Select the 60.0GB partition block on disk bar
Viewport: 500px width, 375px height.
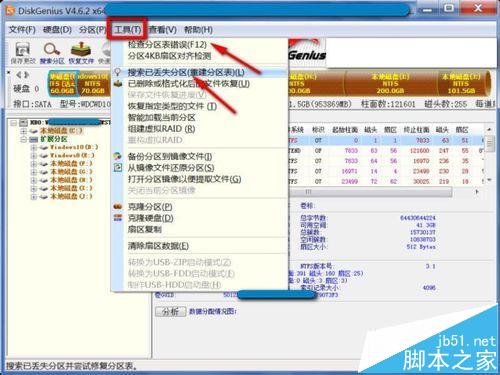[x=63, y=83]
